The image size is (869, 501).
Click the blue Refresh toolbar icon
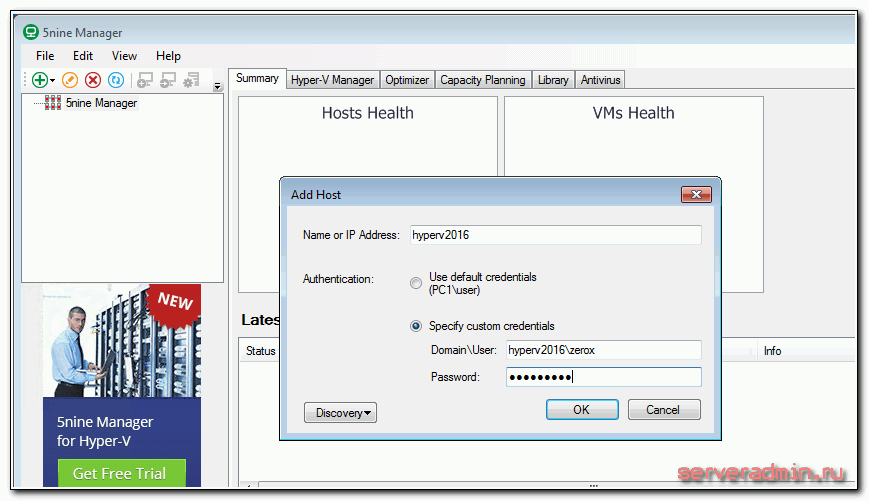tap(116, 80)
